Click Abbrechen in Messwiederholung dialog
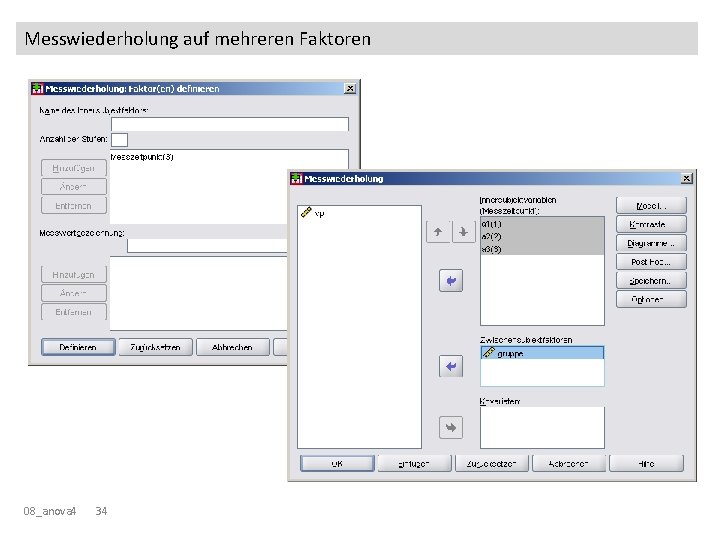 click(569, 463)
